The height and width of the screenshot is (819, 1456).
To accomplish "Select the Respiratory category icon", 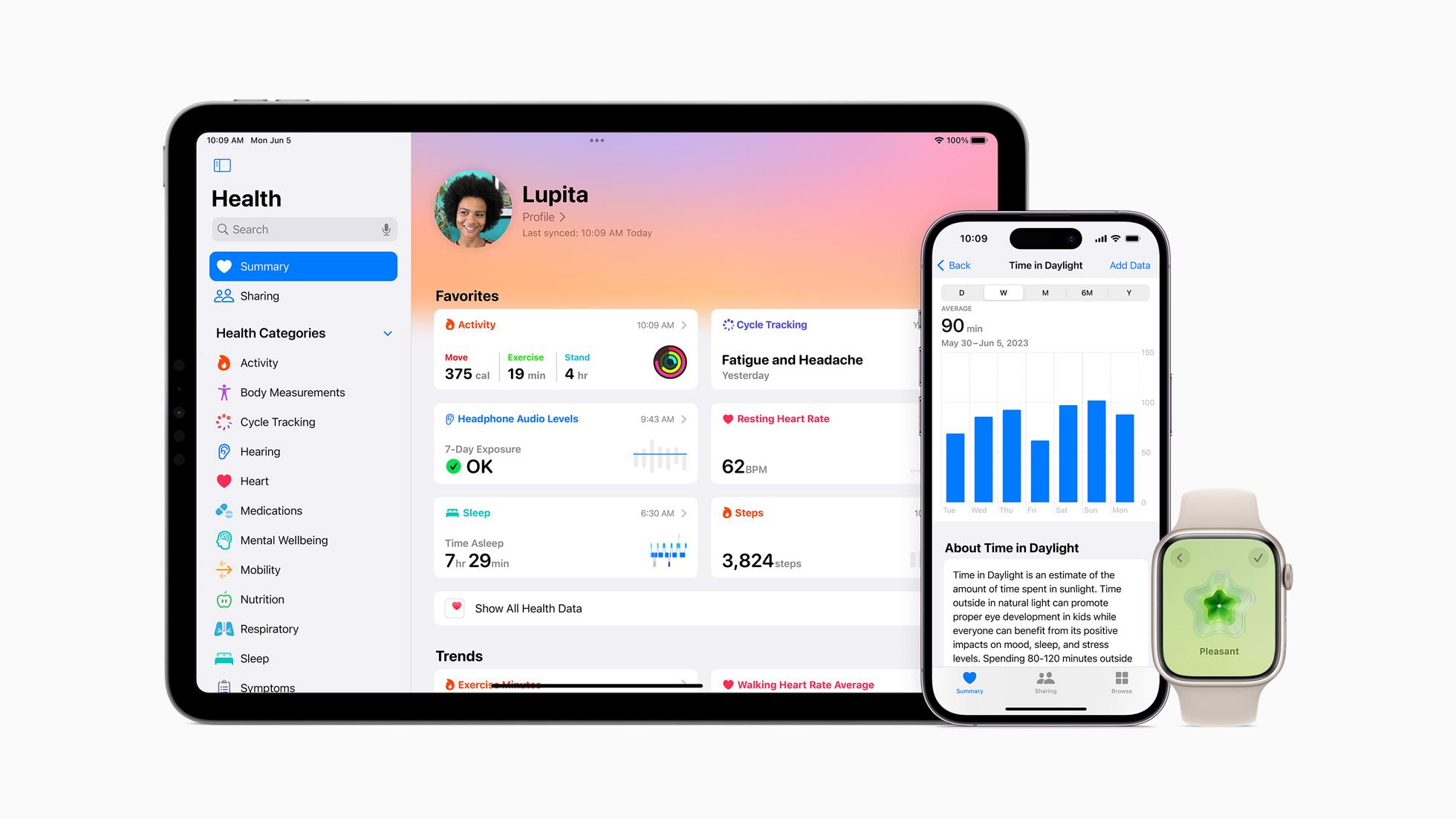I will pyautogui.click(x=224, y=629).
